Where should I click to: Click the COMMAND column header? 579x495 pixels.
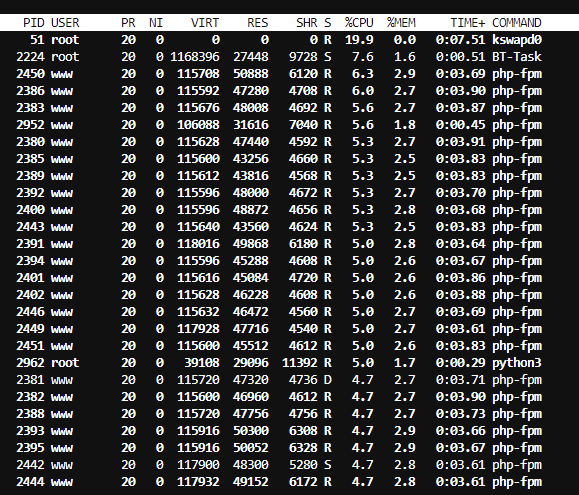pyautogui.click(x=517, y=23)
